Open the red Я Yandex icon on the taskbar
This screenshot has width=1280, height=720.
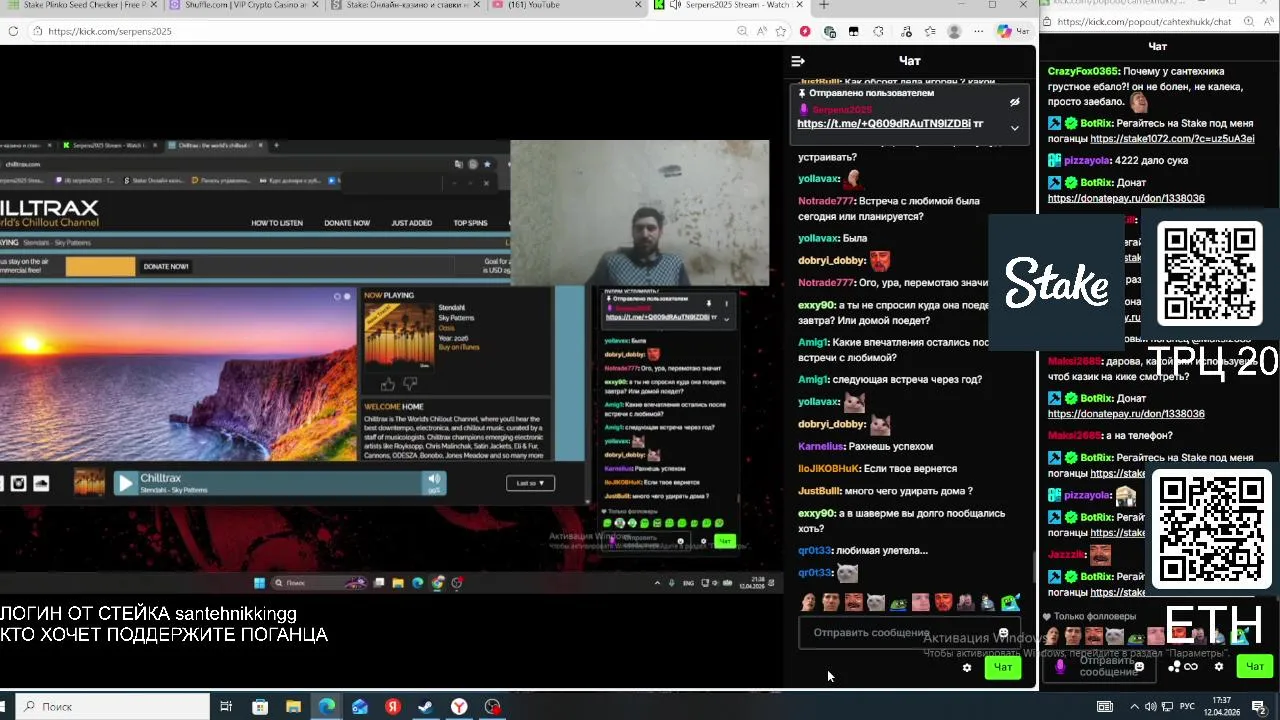pos(393,706)
